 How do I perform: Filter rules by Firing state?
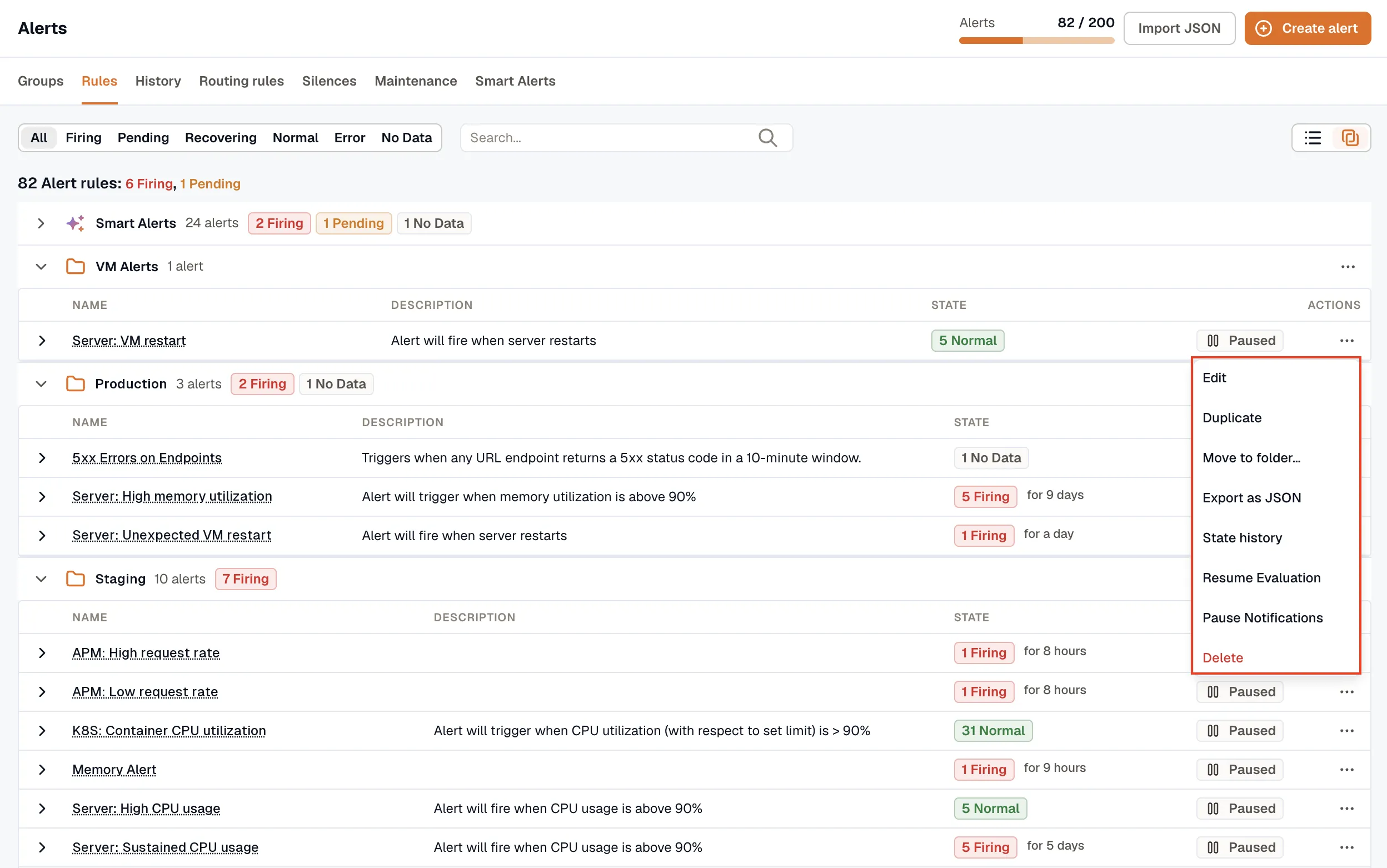point(83,138)
